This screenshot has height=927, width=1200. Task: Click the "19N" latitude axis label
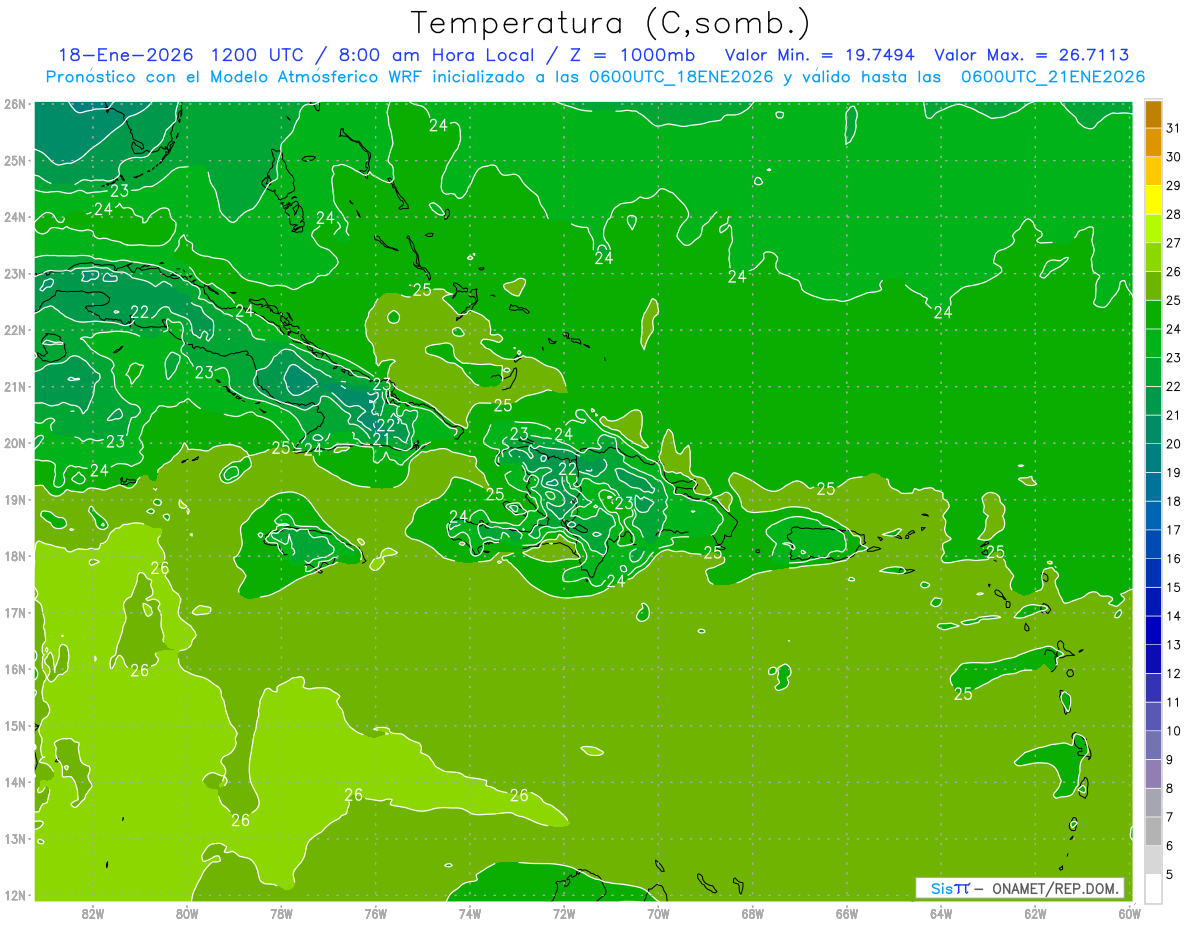pyautogui.click(x=14, y=499)
